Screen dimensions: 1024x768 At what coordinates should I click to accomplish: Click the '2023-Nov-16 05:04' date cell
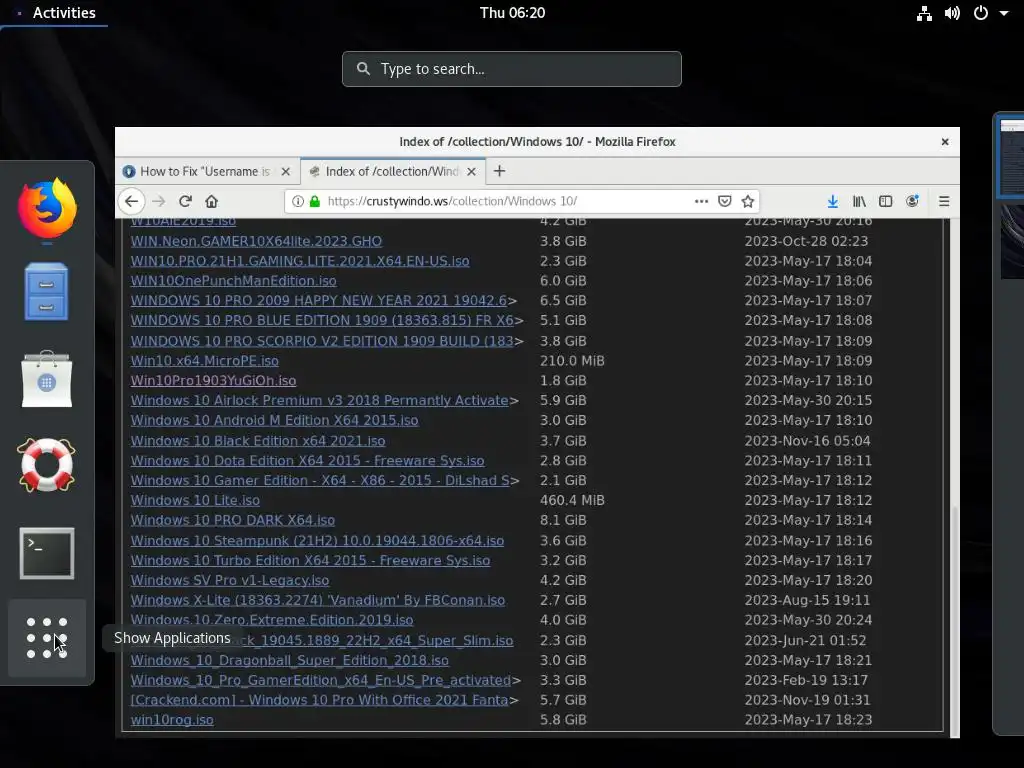pyautogui.click(x=807, y=441)
